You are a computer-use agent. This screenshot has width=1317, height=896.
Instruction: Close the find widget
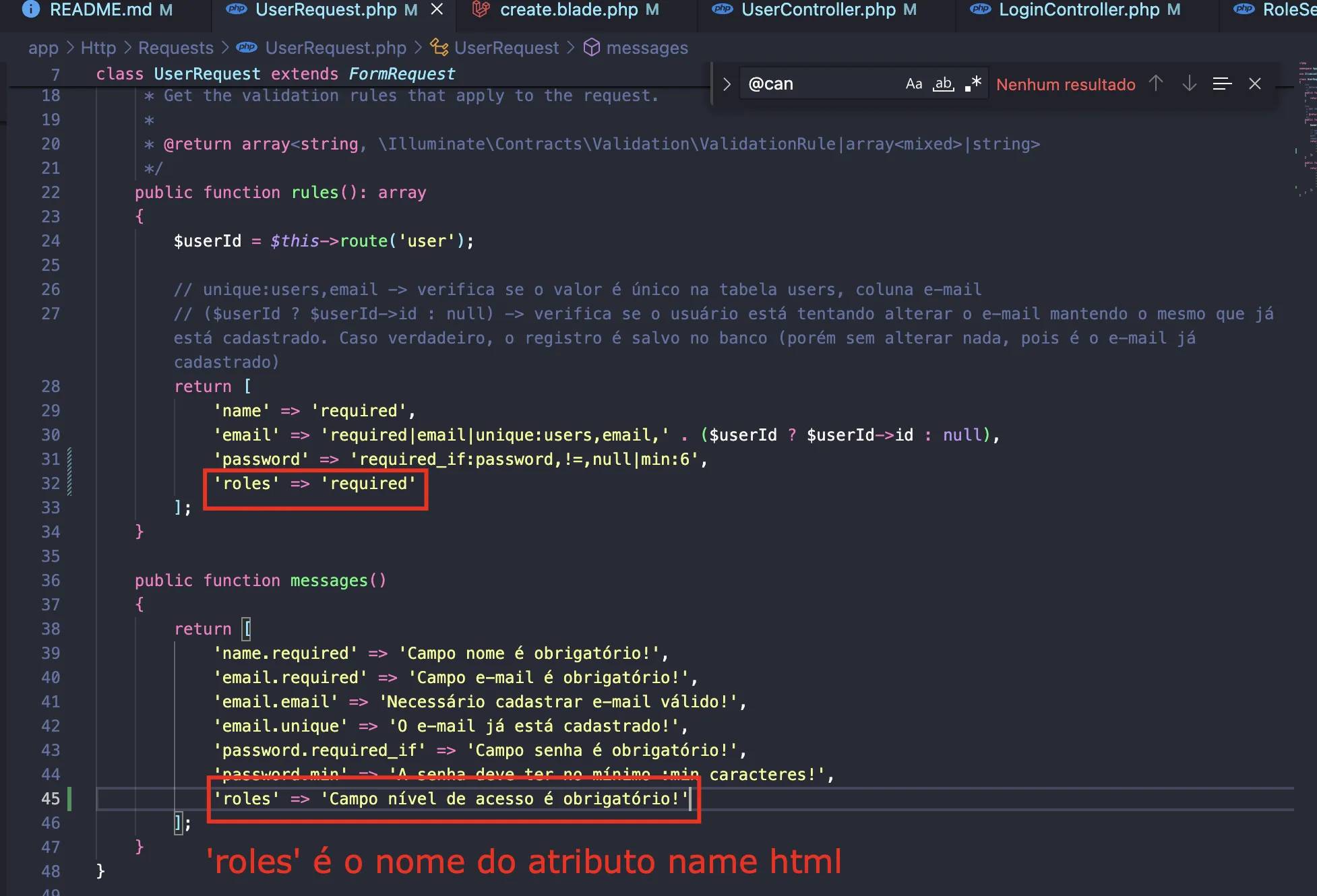pos(1254,84)
